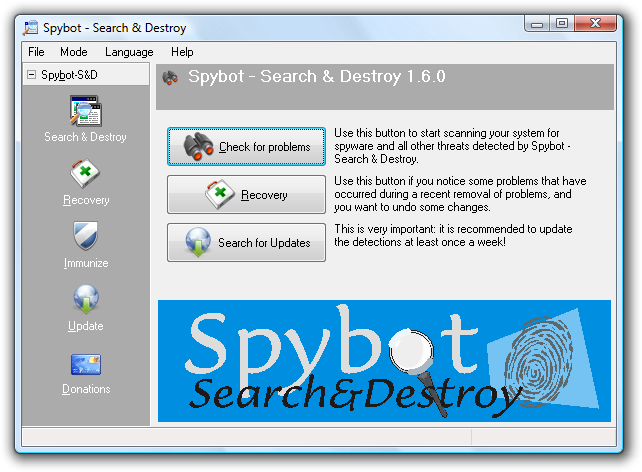Close the Spybot window
The image size is (642, 472).
pos(595,24)
